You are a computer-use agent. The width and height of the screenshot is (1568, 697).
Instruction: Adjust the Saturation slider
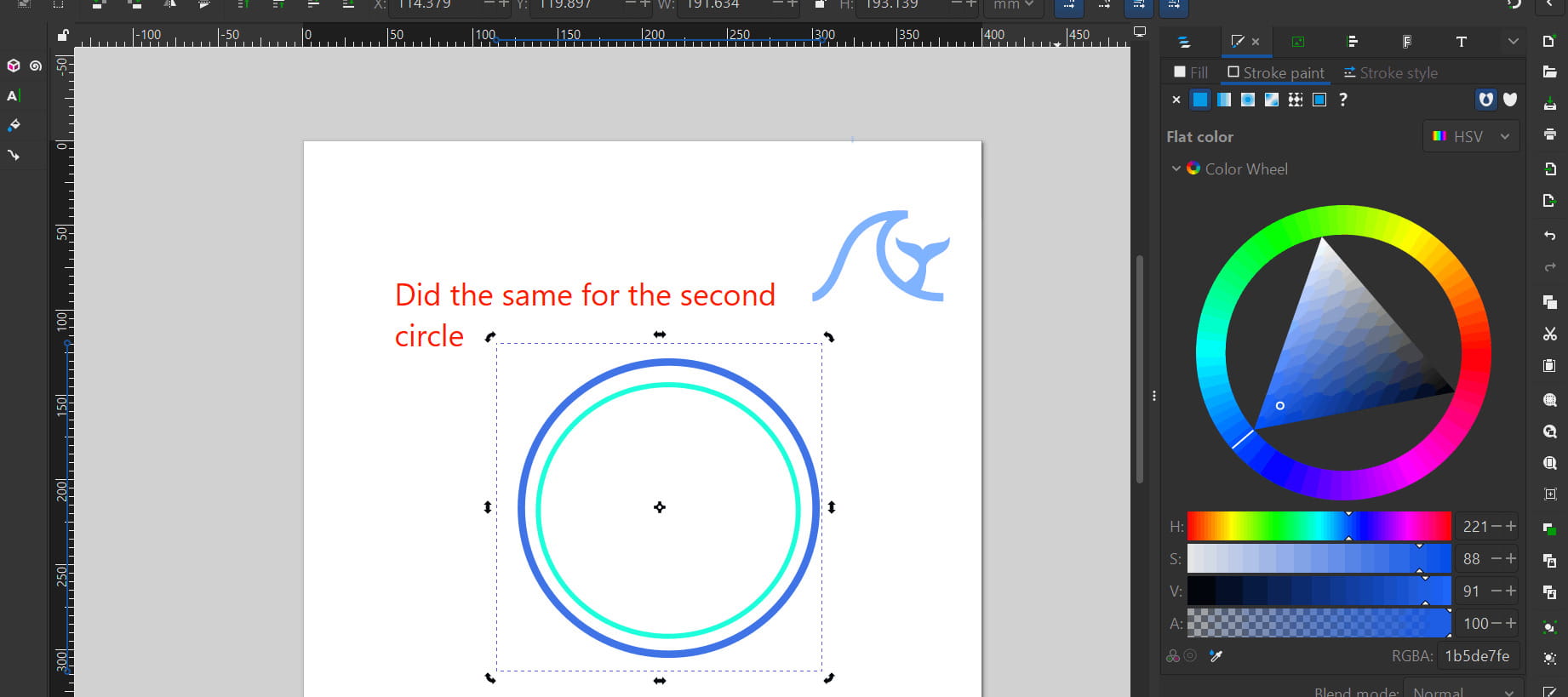point(1319,559)
